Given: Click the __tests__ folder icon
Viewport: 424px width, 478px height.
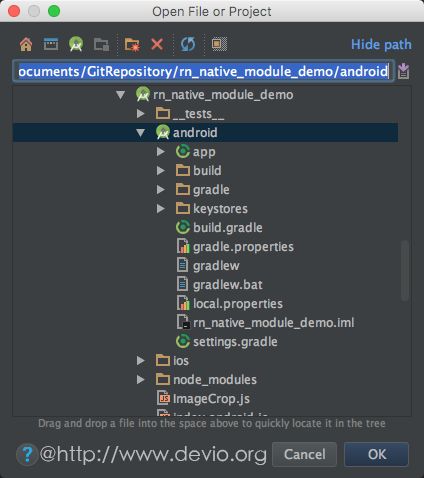Looking at the screenshot, I should click(163, 113).
